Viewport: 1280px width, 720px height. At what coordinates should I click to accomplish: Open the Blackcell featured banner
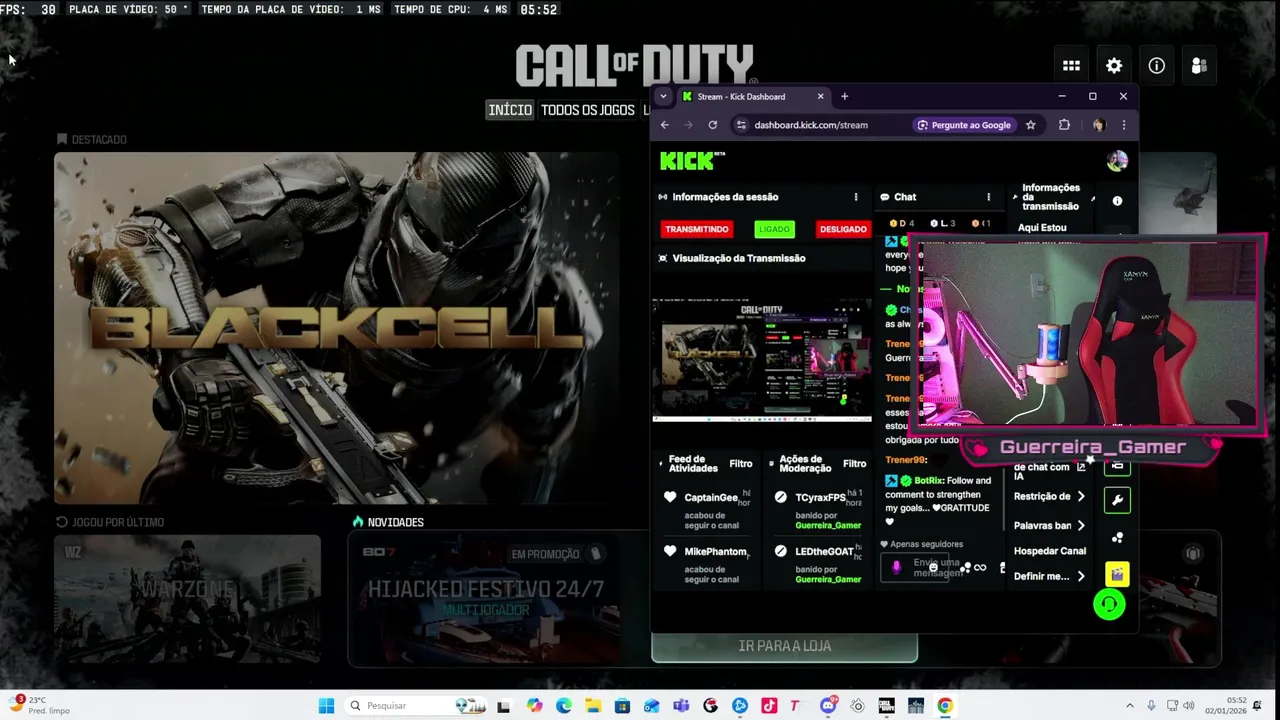pyautogui.click(x=336, y=328)
